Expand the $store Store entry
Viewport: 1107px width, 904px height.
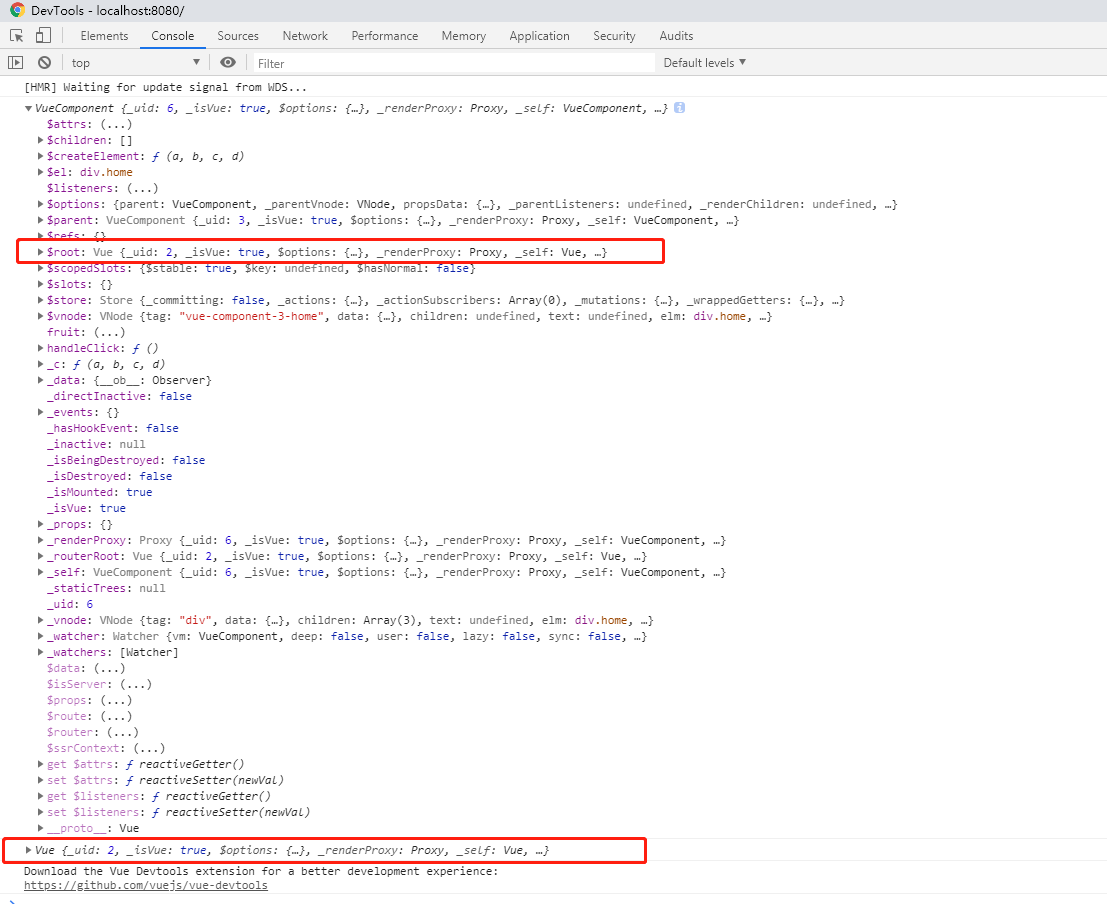coord(40,300)
